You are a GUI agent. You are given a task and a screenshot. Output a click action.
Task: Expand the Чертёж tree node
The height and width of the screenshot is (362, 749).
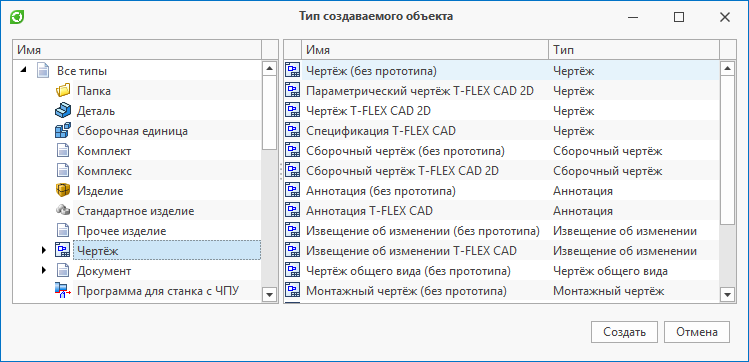44,250
